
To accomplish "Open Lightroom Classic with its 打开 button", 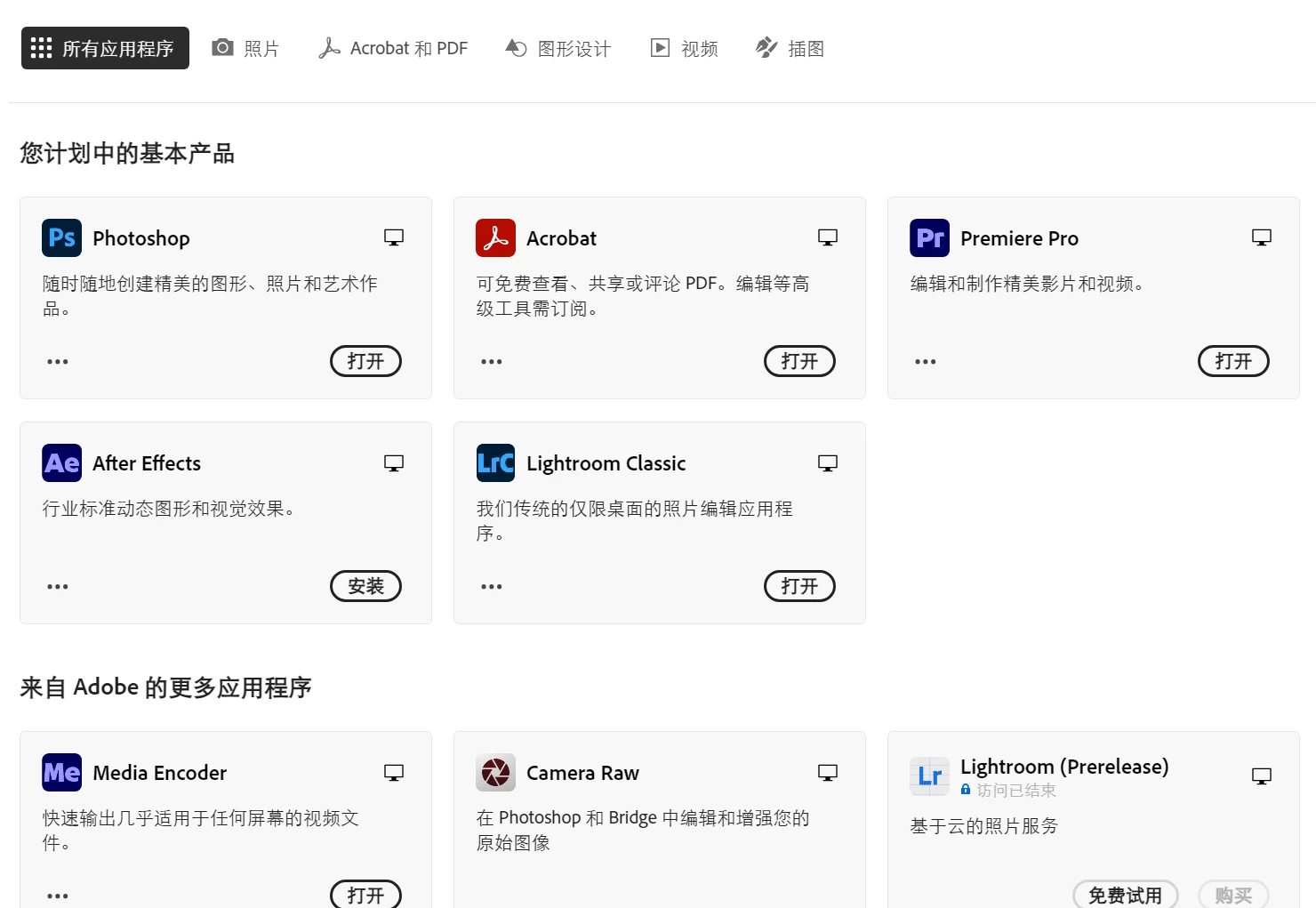I will (799, 586).
